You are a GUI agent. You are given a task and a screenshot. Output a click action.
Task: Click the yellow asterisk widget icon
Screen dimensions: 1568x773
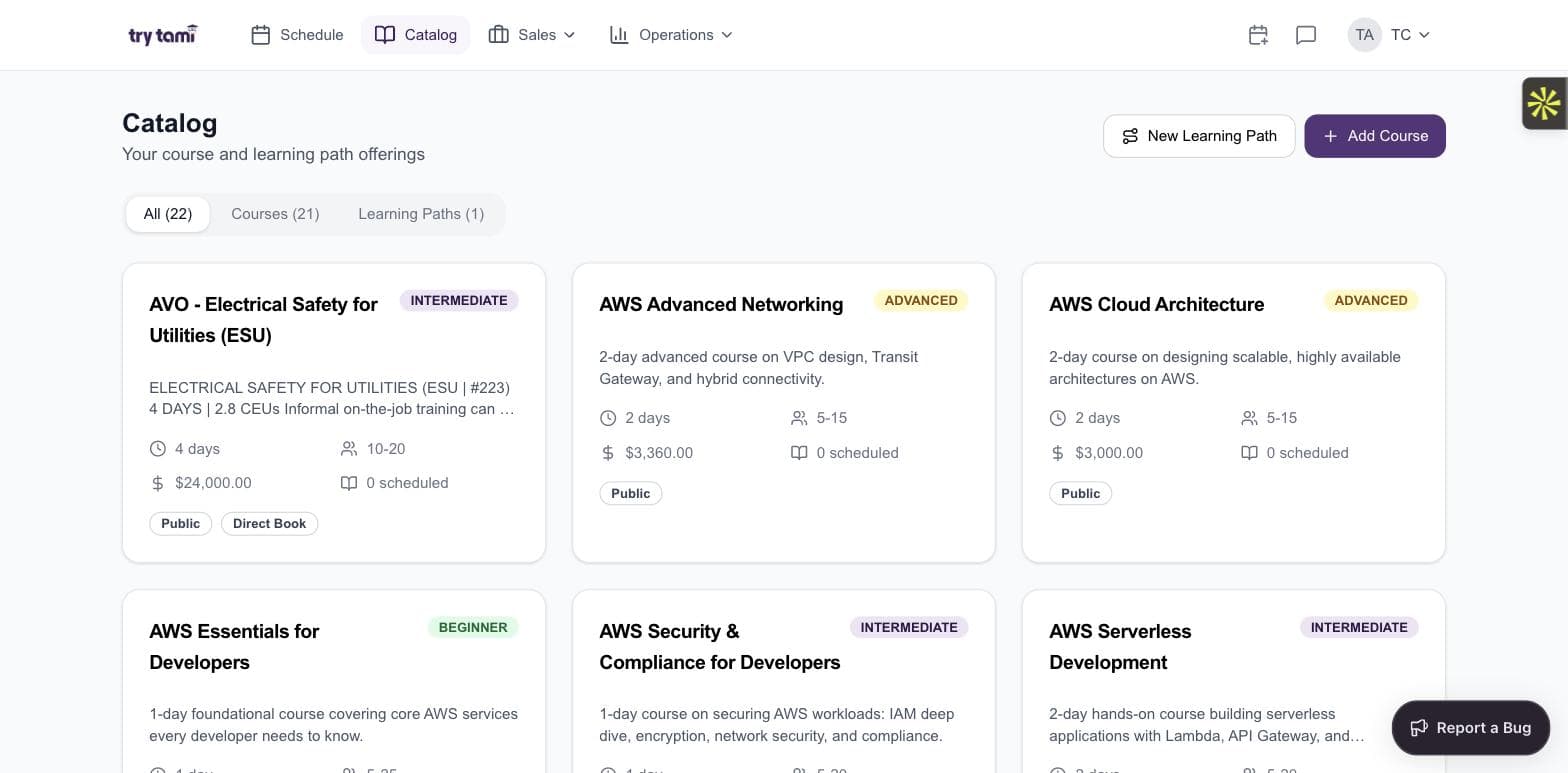(x=1544, y=103)
